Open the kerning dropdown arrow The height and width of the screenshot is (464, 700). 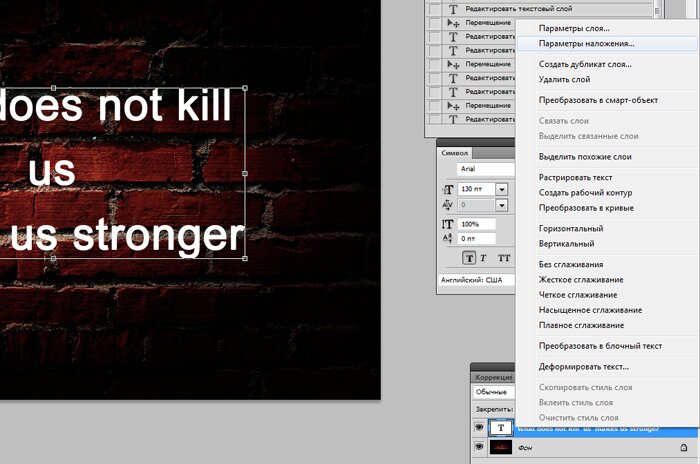coord(502,205)
